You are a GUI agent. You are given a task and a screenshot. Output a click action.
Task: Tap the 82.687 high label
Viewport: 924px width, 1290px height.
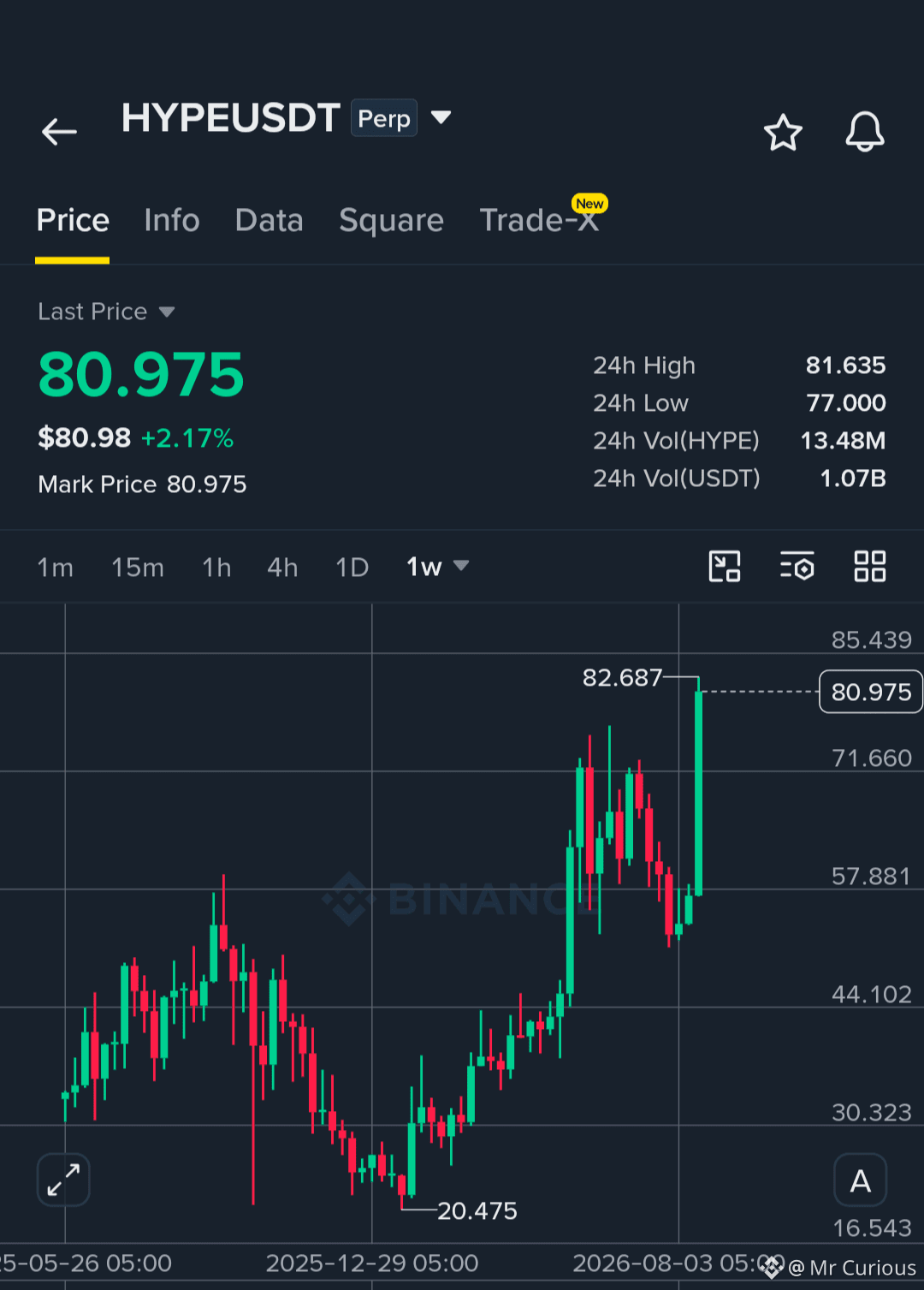pyautogui.click(x=622, y=678)
